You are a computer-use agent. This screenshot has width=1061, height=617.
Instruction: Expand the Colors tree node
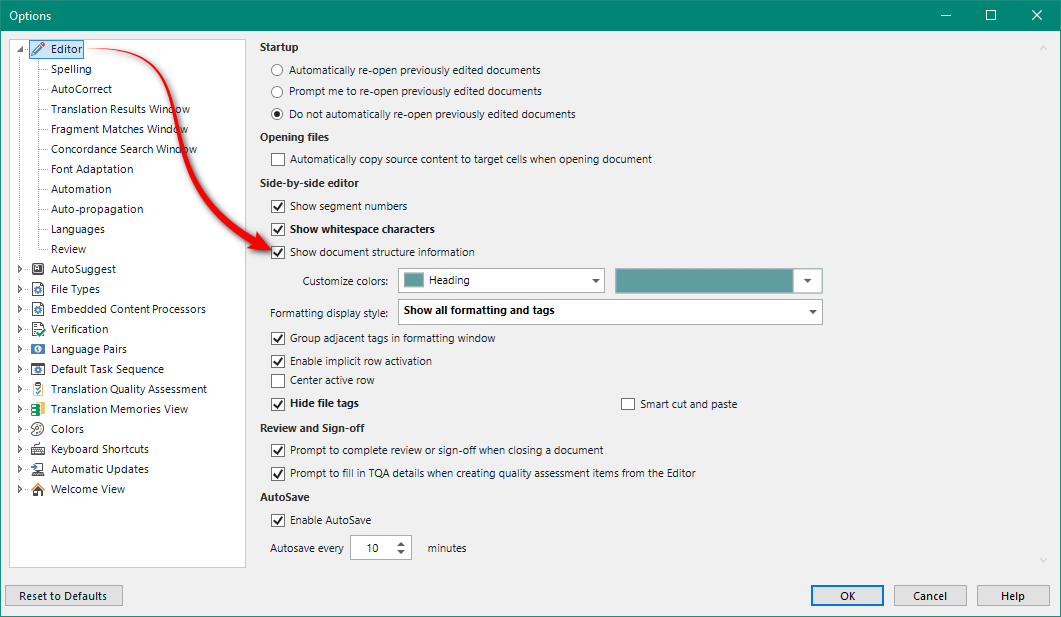click(20, 429)
